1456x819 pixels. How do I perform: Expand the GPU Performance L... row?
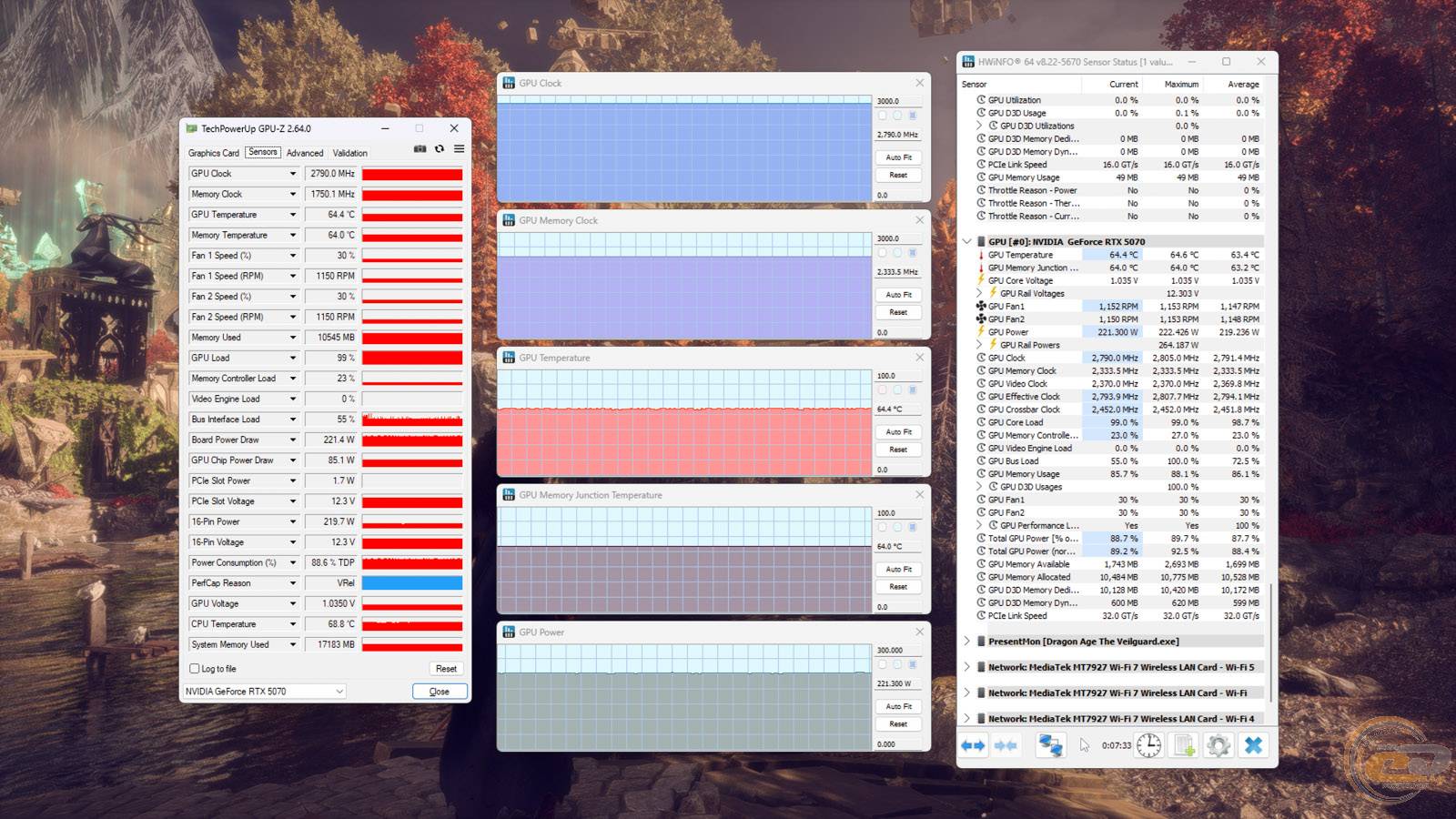coord(979,525)
